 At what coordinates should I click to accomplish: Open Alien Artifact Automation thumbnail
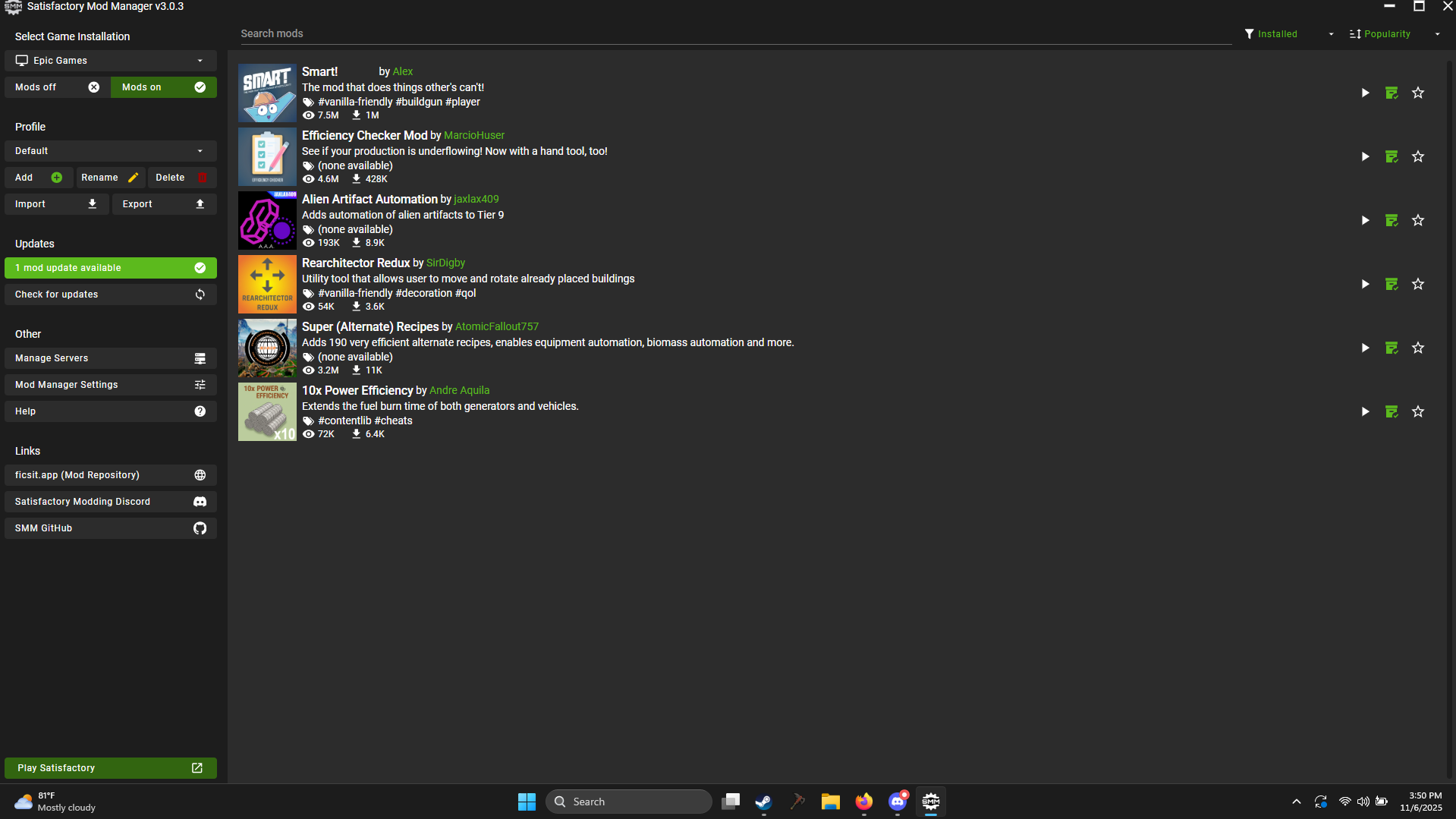pyautogui.click(x=267, y=220)
